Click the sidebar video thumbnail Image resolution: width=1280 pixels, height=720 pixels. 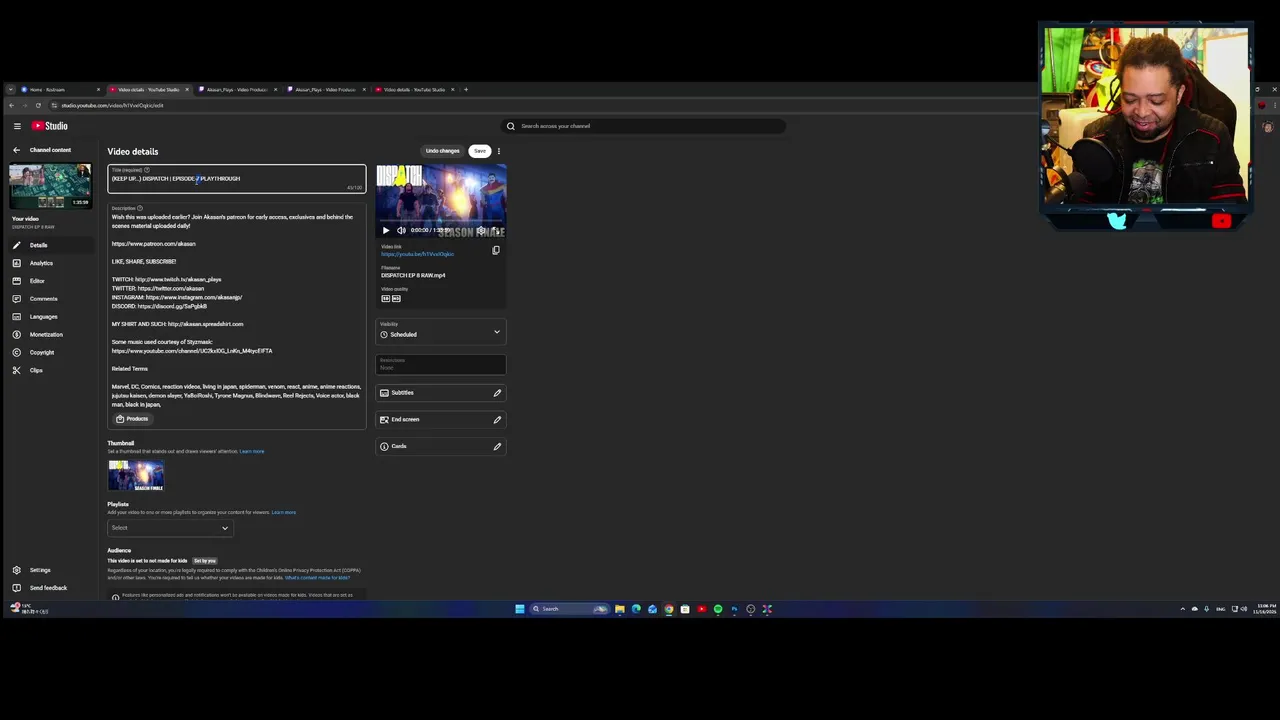point(50,186)
